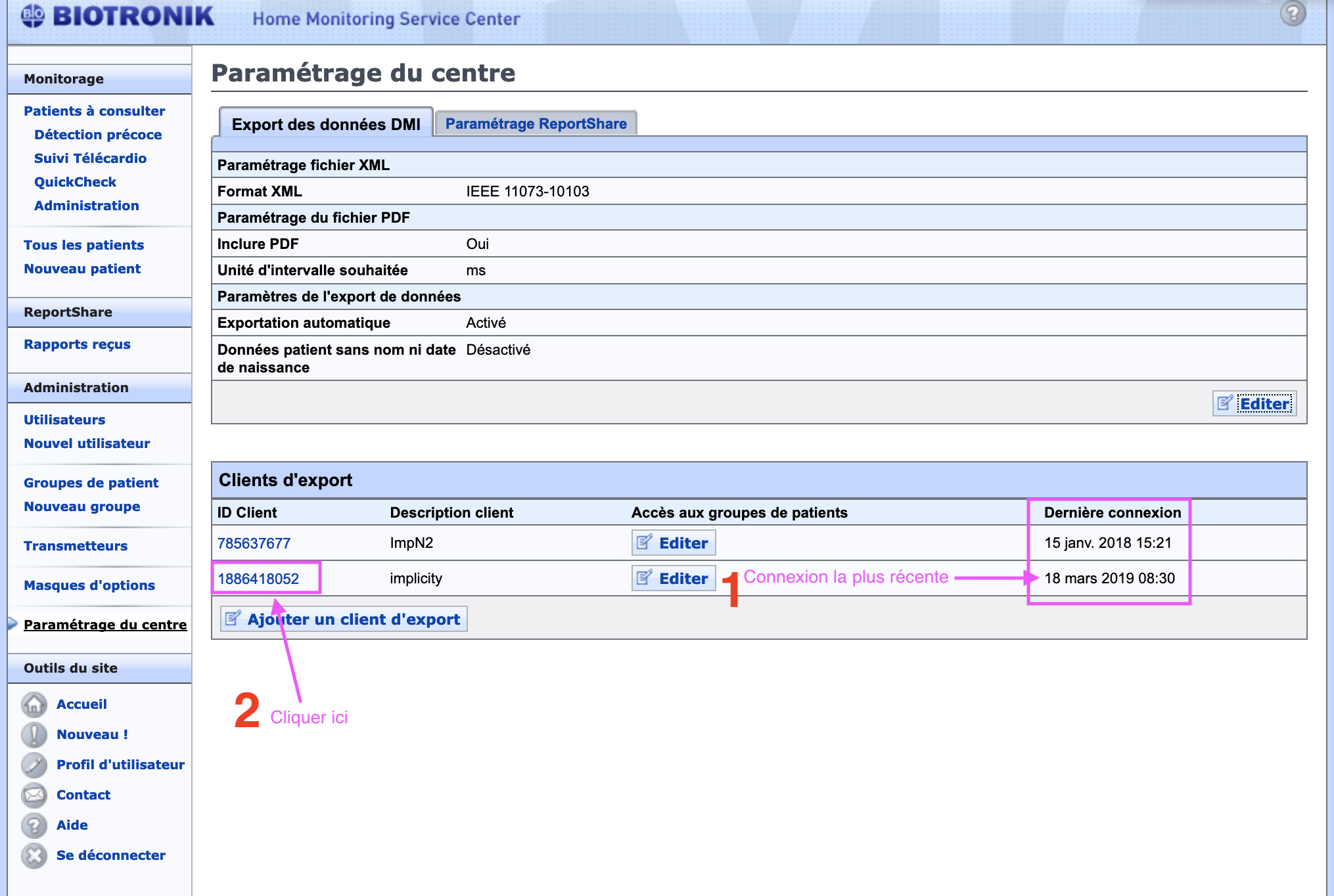This screenshot has height=896, width=1334.
Task: Go to Détection précoce
Action: pos(98,135)
